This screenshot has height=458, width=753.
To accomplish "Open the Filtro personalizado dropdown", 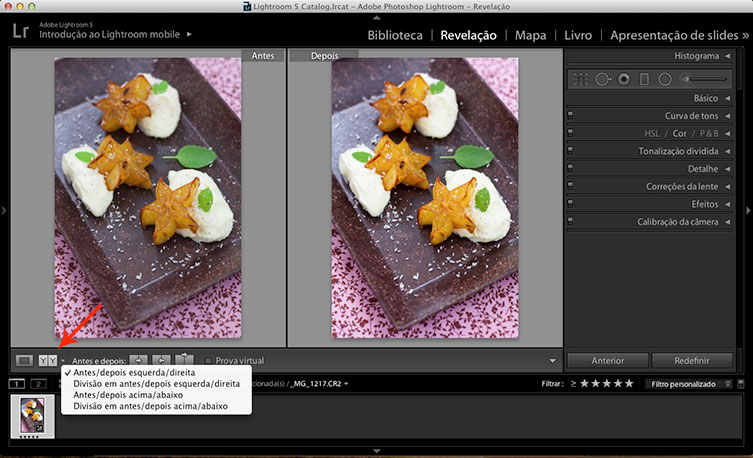I will coord(691,384).
